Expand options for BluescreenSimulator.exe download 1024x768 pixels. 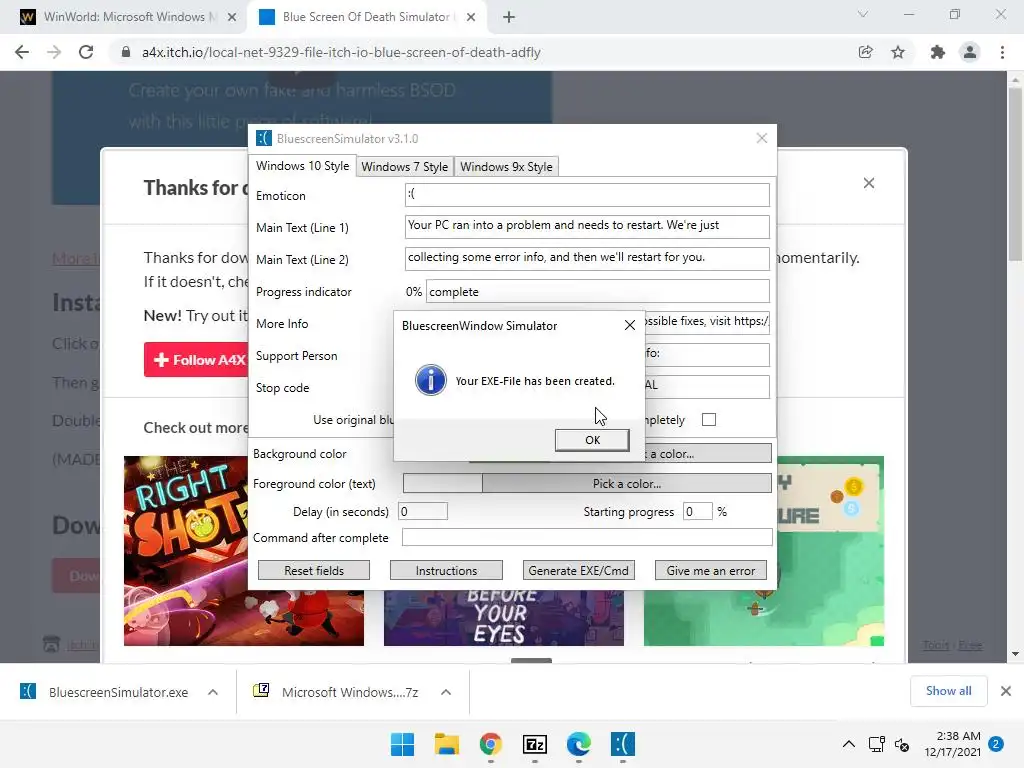tap(213, 692)
